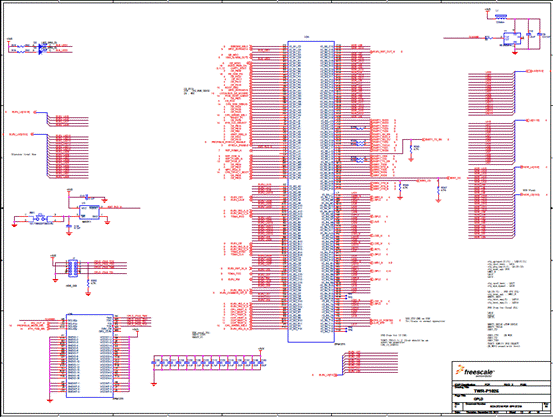Click the blue reset supervisor IC box

click(x=89, y=212)
